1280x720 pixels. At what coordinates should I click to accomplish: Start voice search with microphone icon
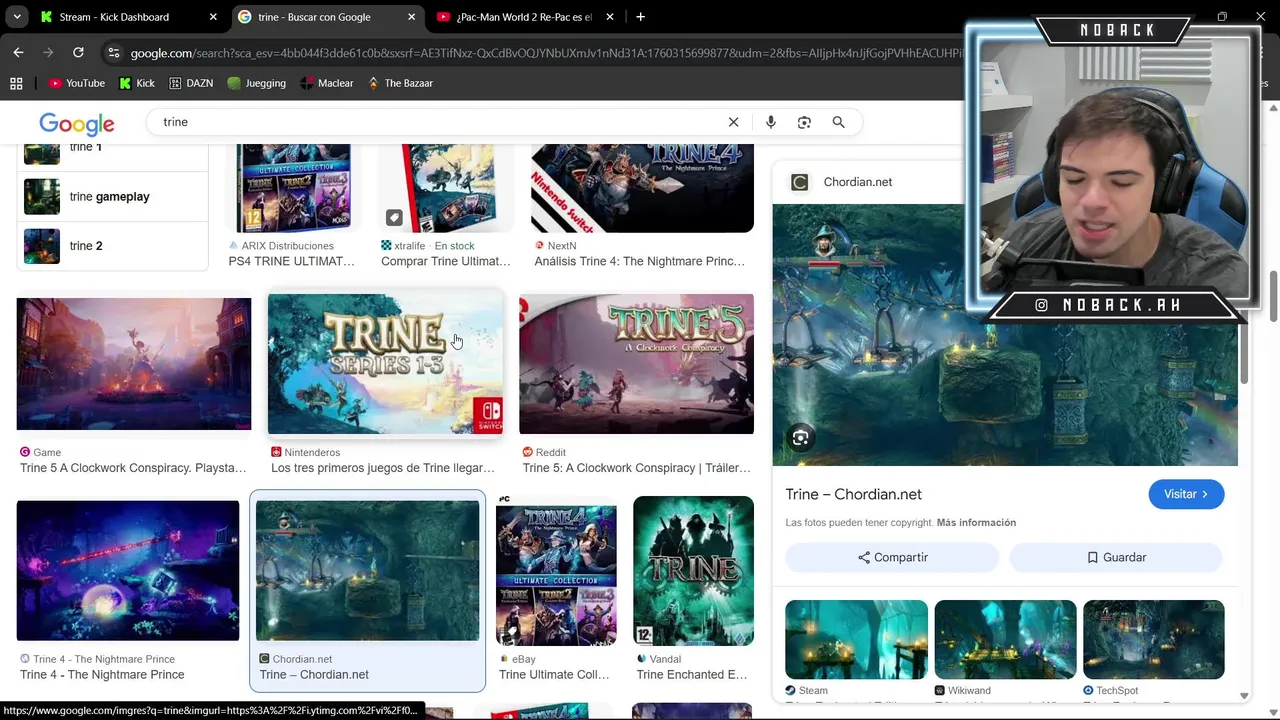770,122
